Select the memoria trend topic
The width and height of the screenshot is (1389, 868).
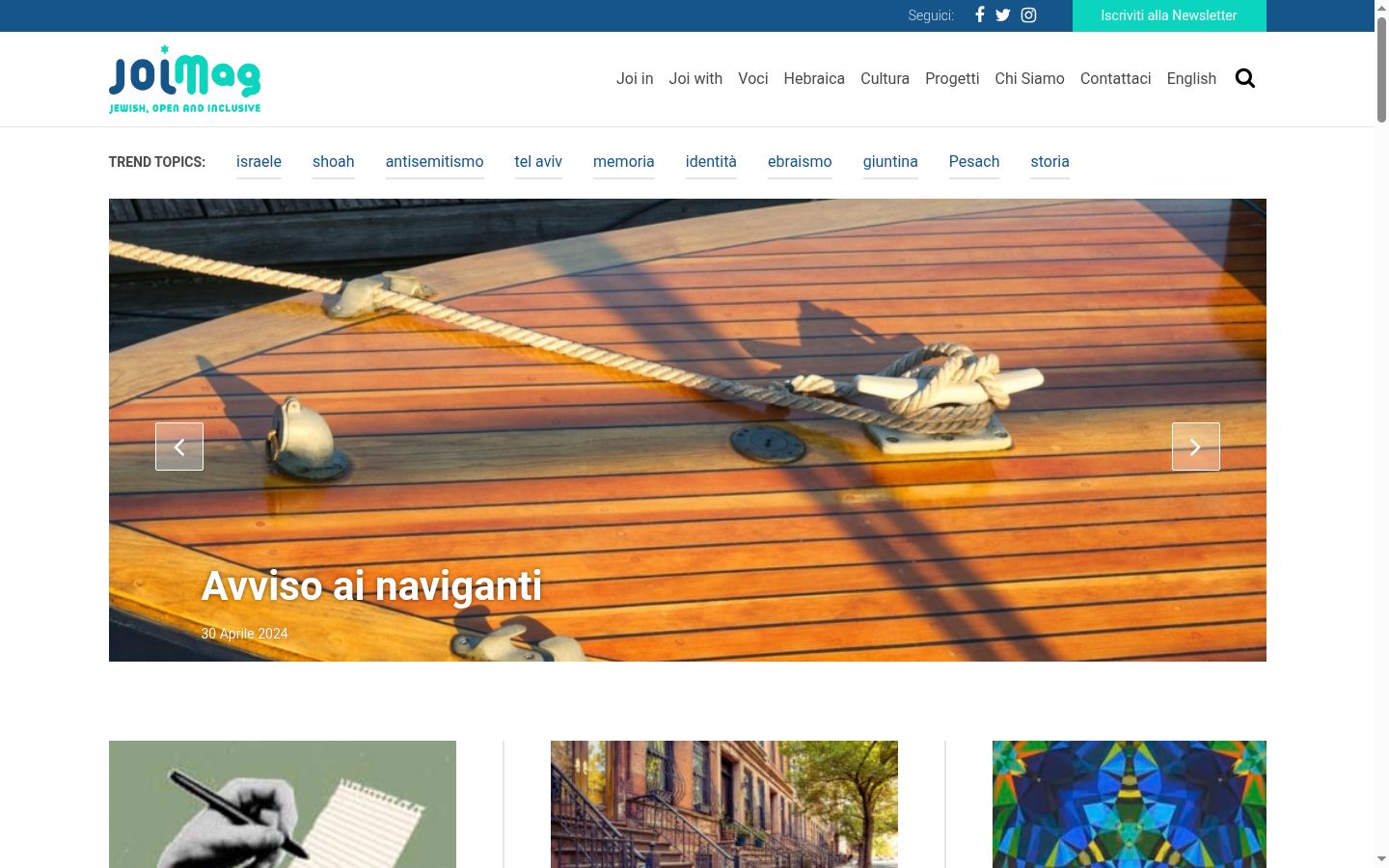(624, 162)
